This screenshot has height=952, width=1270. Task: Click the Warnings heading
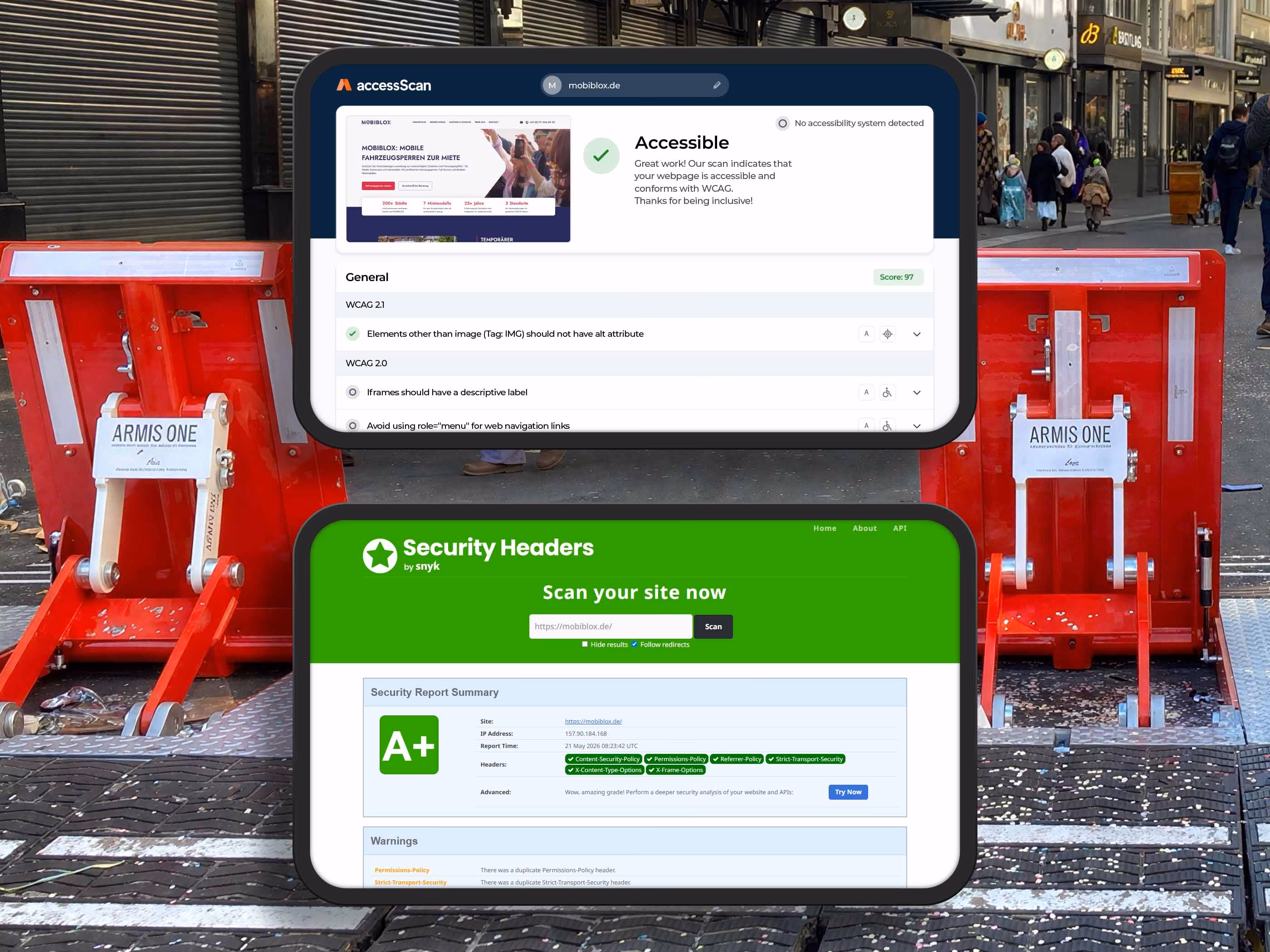tap(394, 840)
